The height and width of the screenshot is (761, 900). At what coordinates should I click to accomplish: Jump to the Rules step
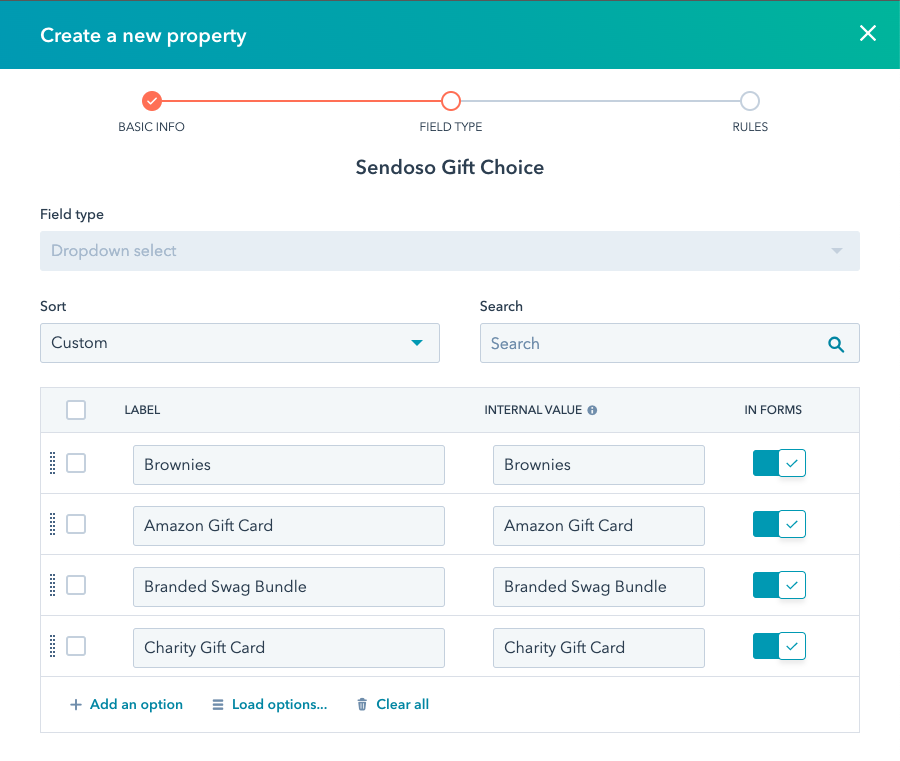click(x=749, y=101)
